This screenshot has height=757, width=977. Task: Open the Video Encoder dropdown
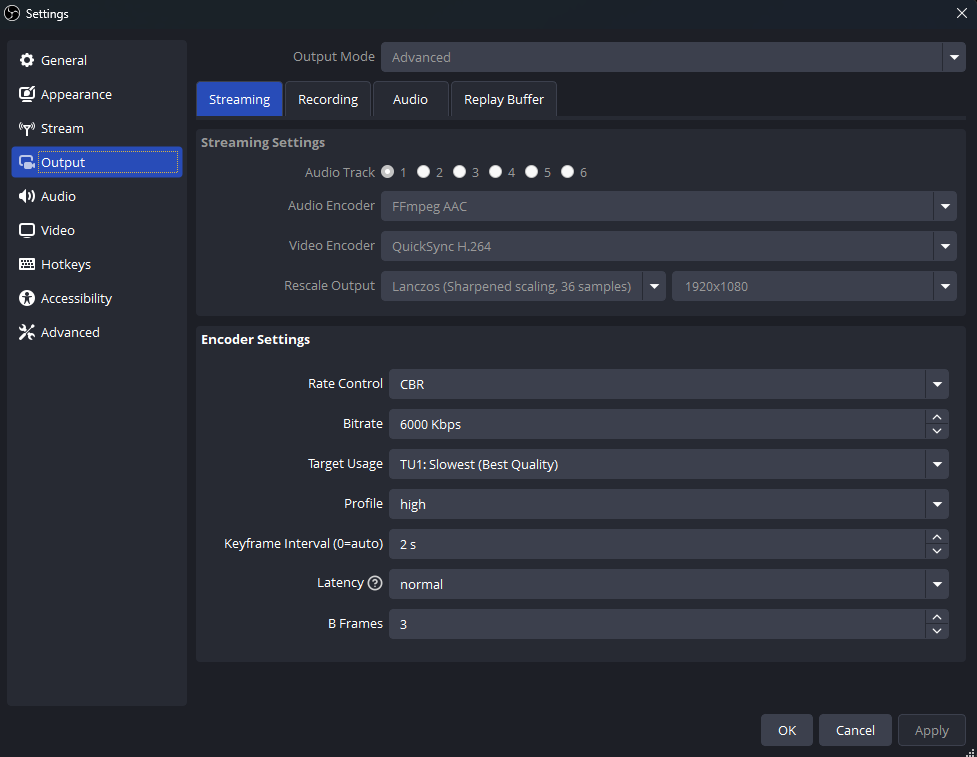click(944, 246)
